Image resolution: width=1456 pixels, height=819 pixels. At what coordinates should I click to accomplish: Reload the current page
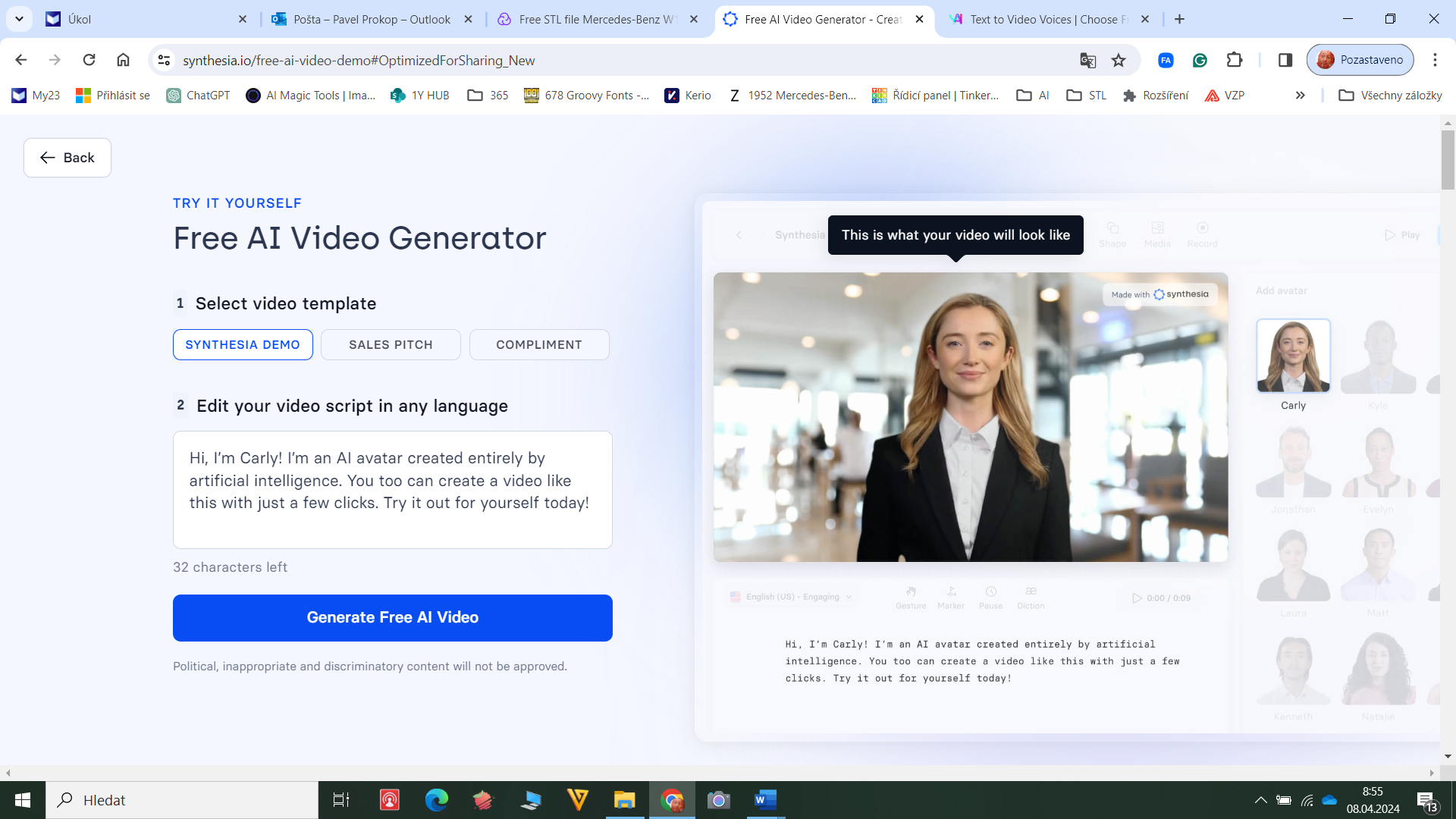click(x=89, y=60)
